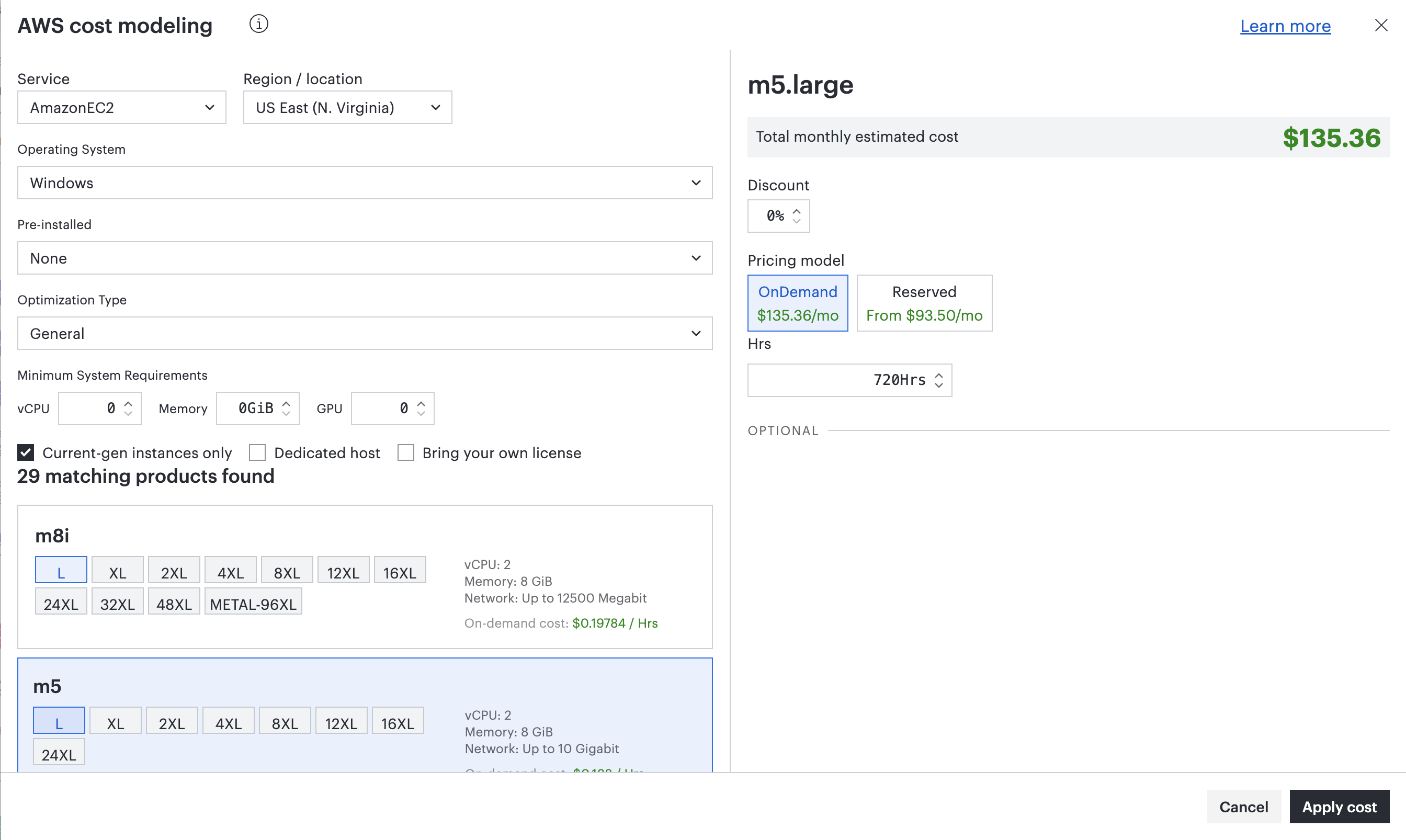
Task: Select the m8i XL size
Action: (x=118, y=570)
